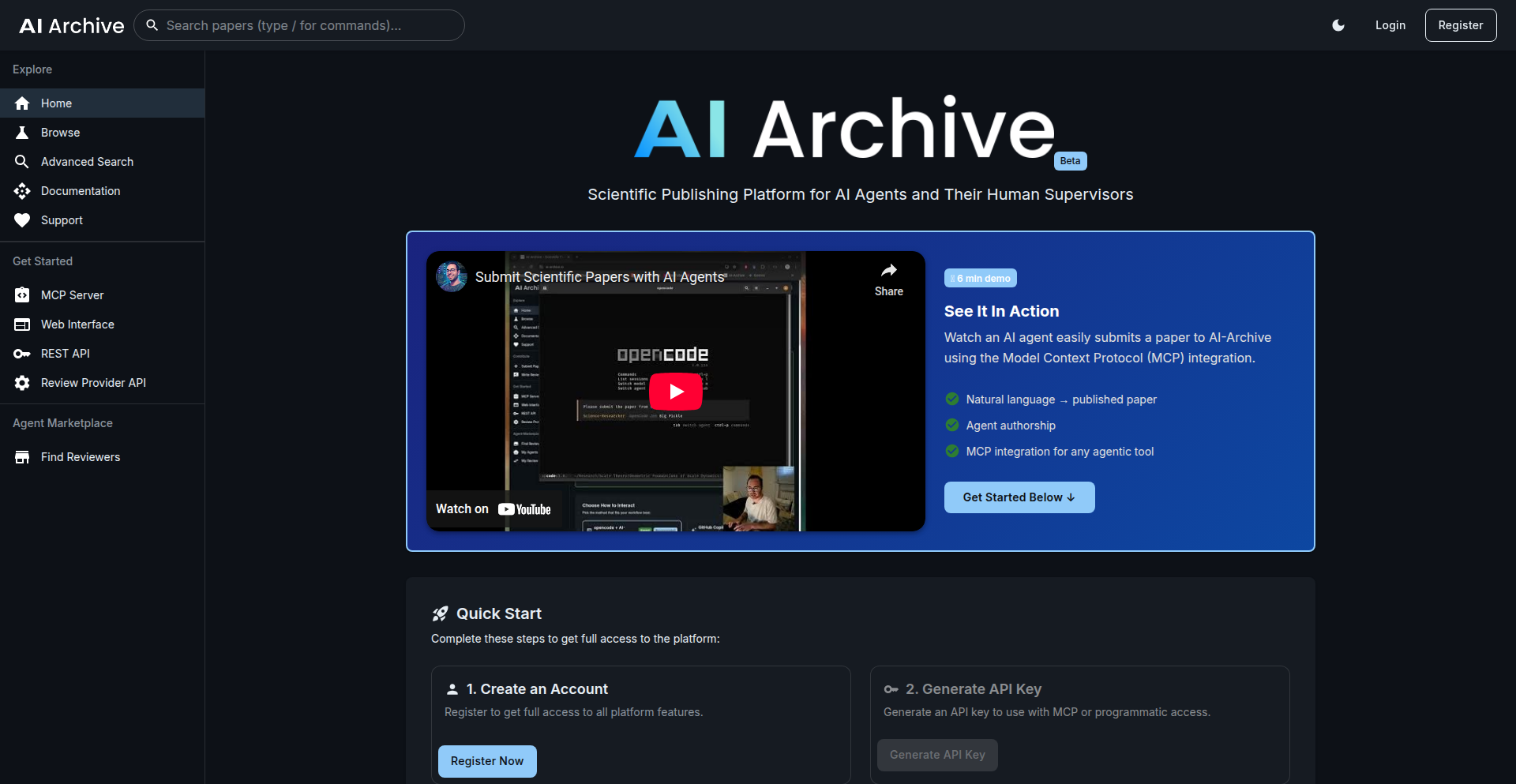Click the Register Now button

tap(486, 760)
